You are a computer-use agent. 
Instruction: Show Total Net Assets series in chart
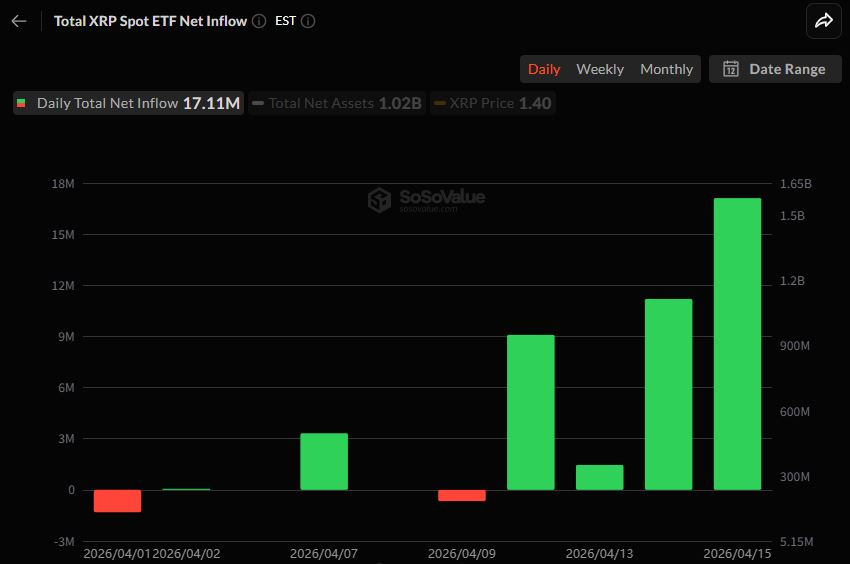pos(336,103)
